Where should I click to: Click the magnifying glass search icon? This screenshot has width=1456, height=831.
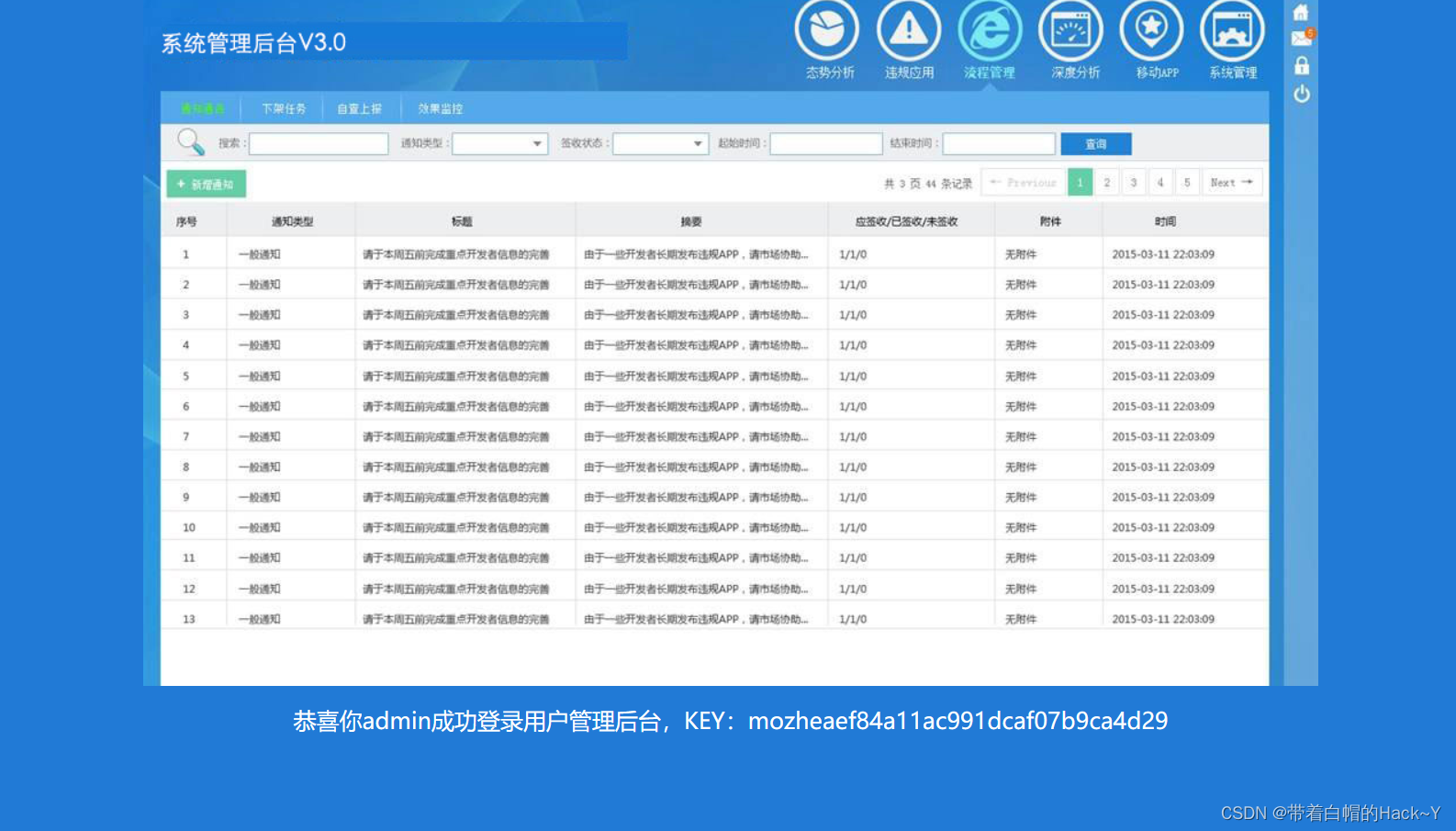click(191, 141)
